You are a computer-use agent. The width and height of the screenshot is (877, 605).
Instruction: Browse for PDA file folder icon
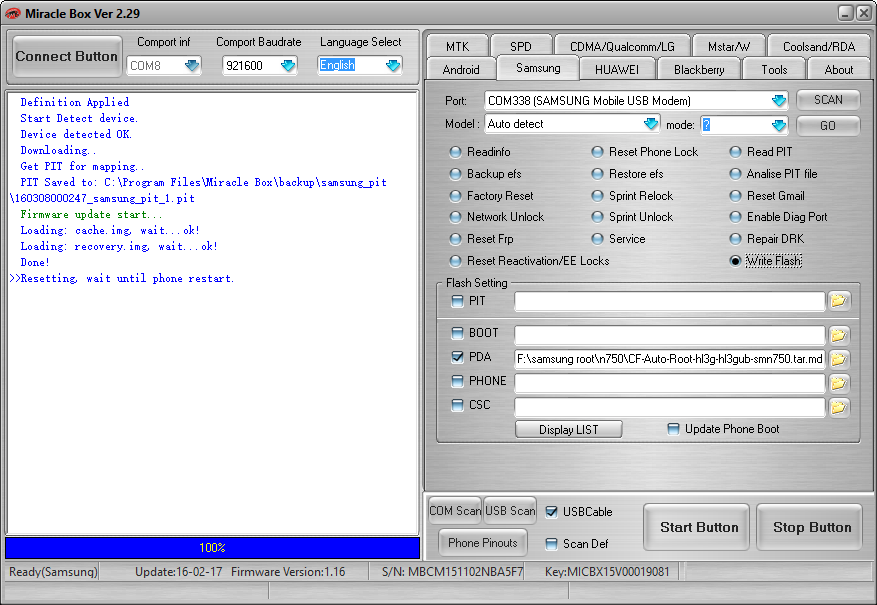click(838, 359)
